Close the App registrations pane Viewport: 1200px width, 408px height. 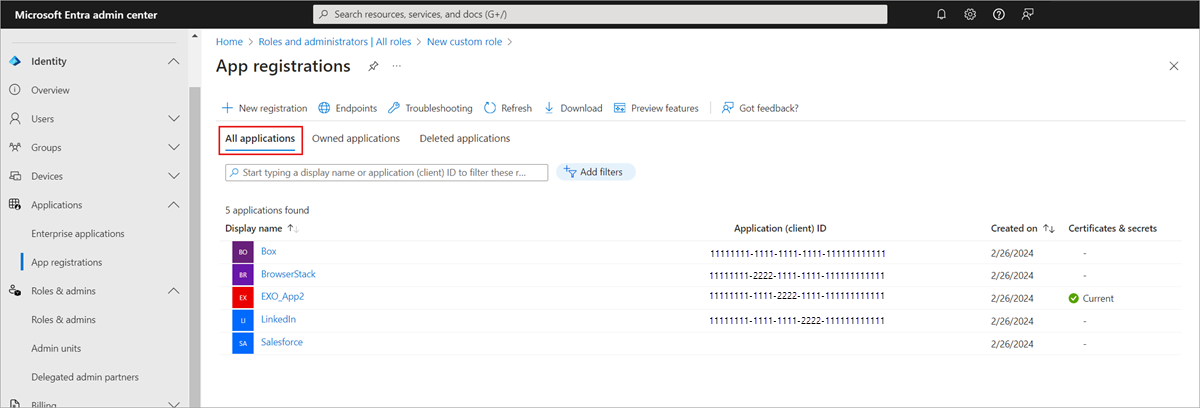1174,66
